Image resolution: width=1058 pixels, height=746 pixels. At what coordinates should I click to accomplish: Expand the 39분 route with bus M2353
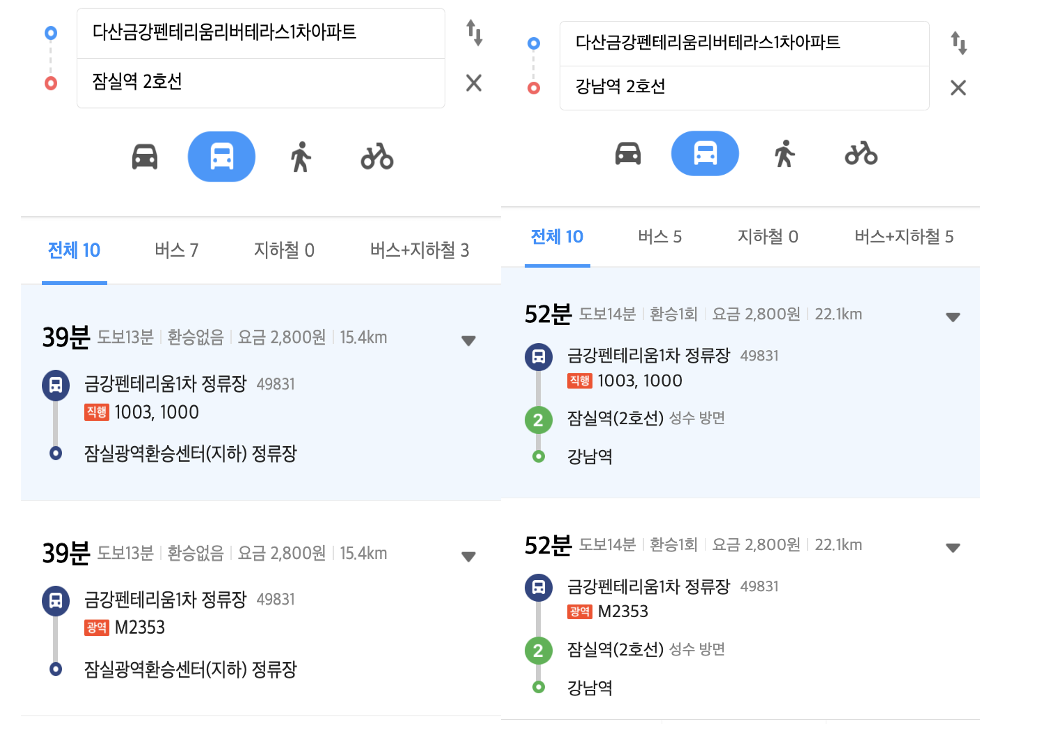(468, 557)
